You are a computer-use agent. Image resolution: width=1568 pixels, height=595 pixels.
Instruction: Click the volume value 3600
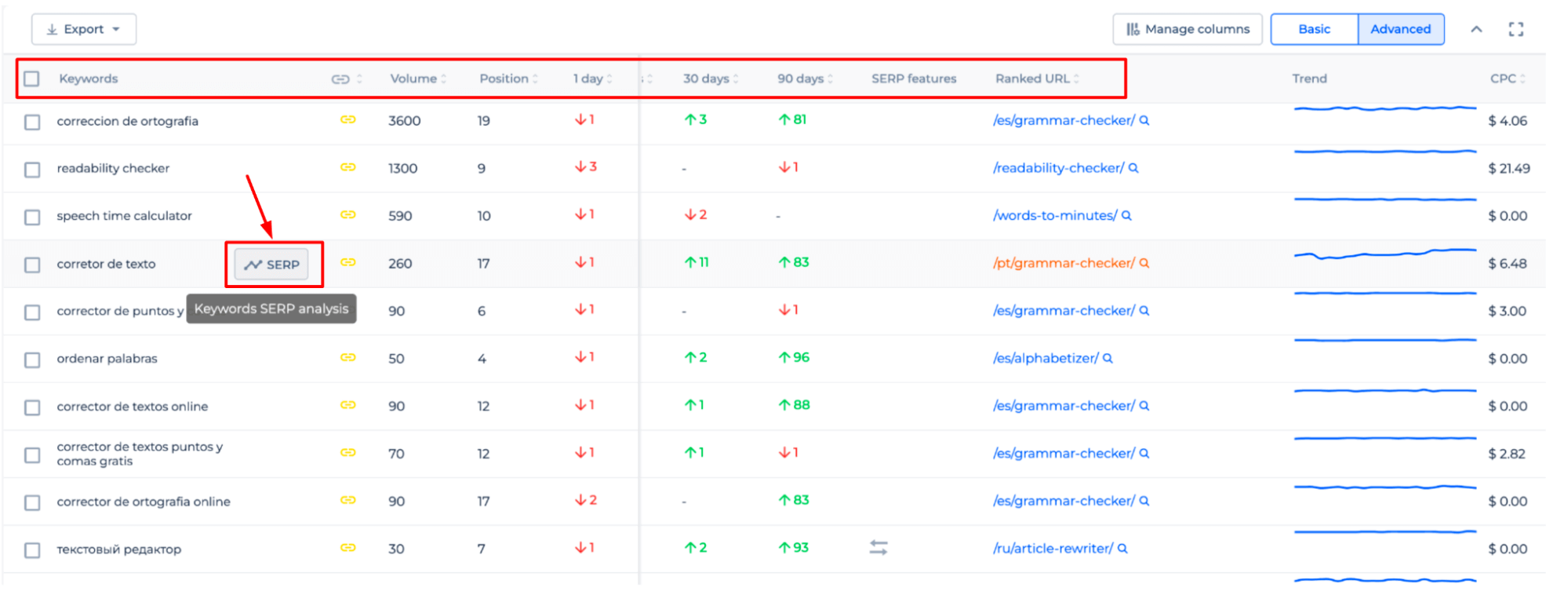coord(405,121)
